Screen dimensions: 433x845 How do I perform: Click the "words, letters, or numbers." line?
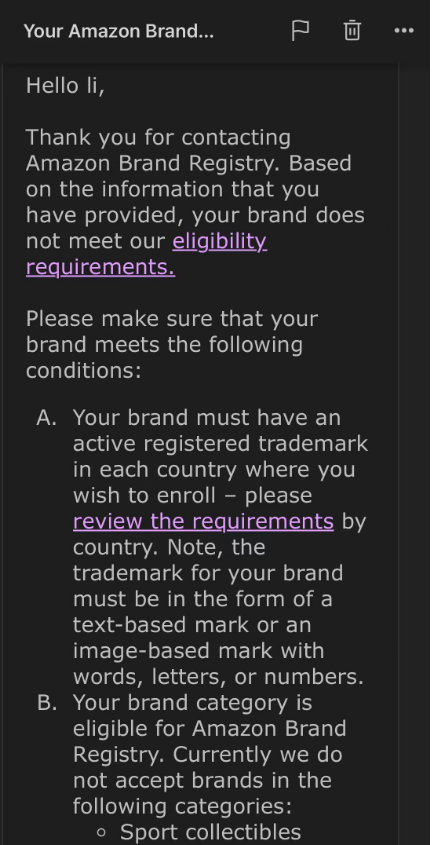pos(218,677)
